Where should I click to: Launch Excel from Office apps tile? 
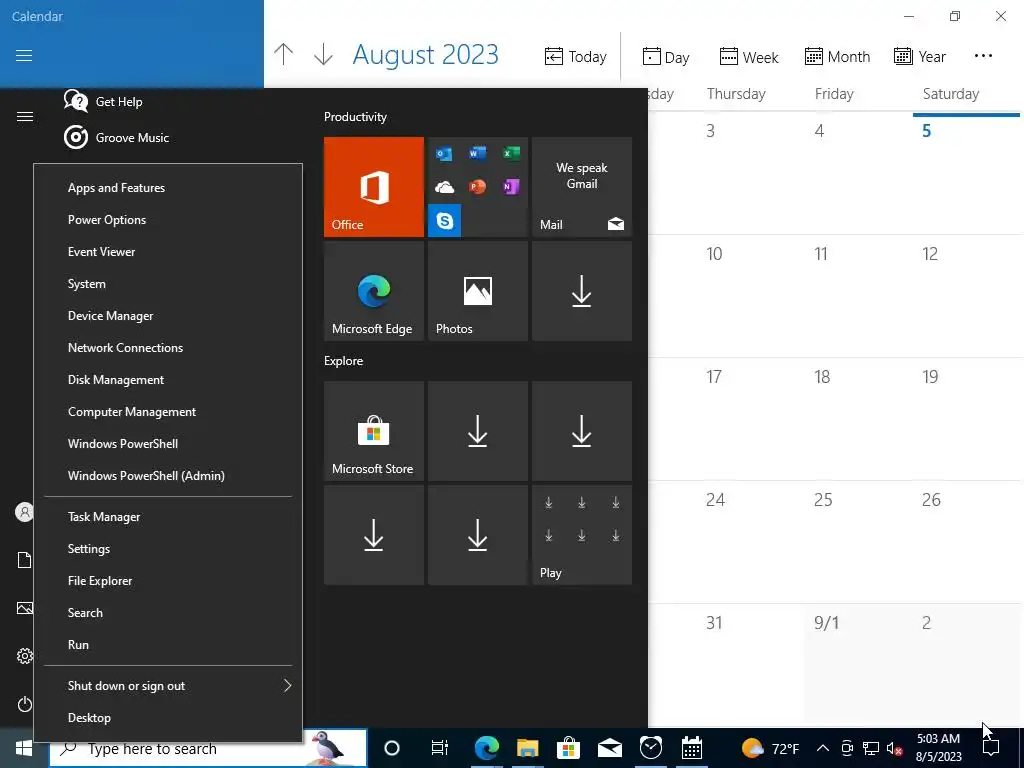pos(511,153)
